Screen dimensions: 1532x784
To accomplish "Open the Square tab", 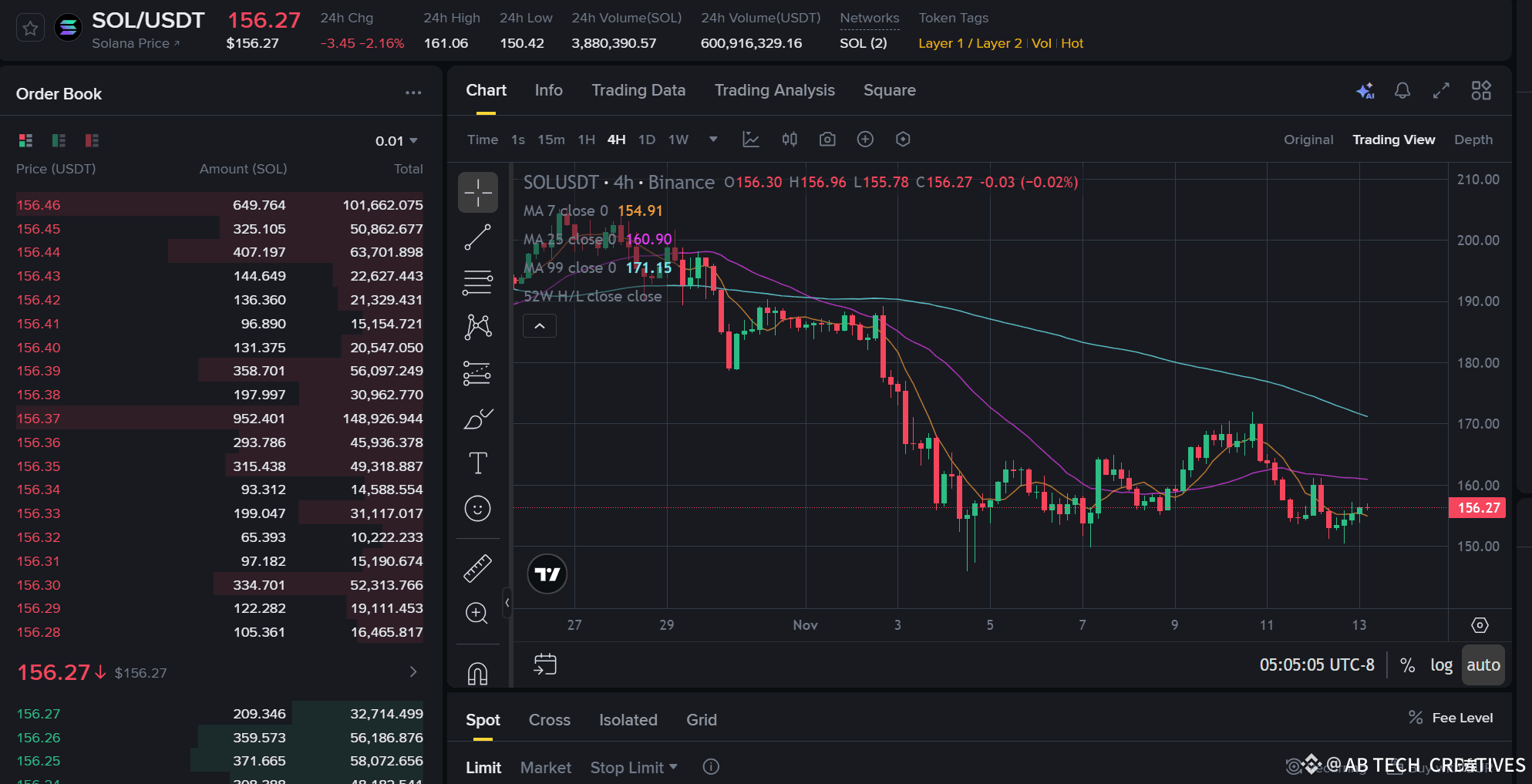I will tap(890, 90).
